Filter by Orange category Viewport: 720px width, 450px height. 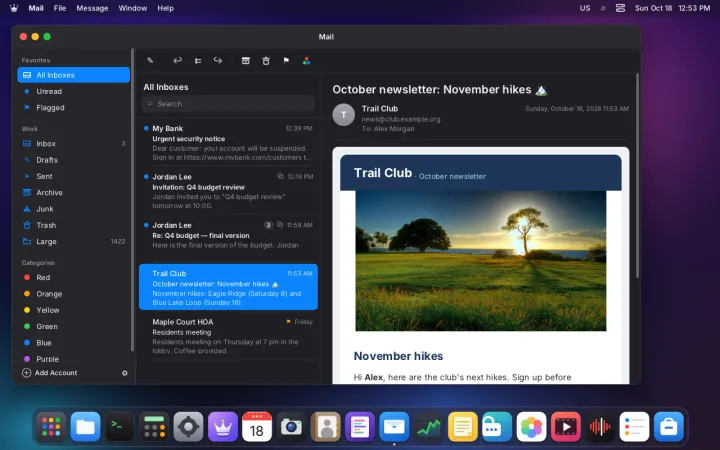pyautogui.click(x=73, y=294)
